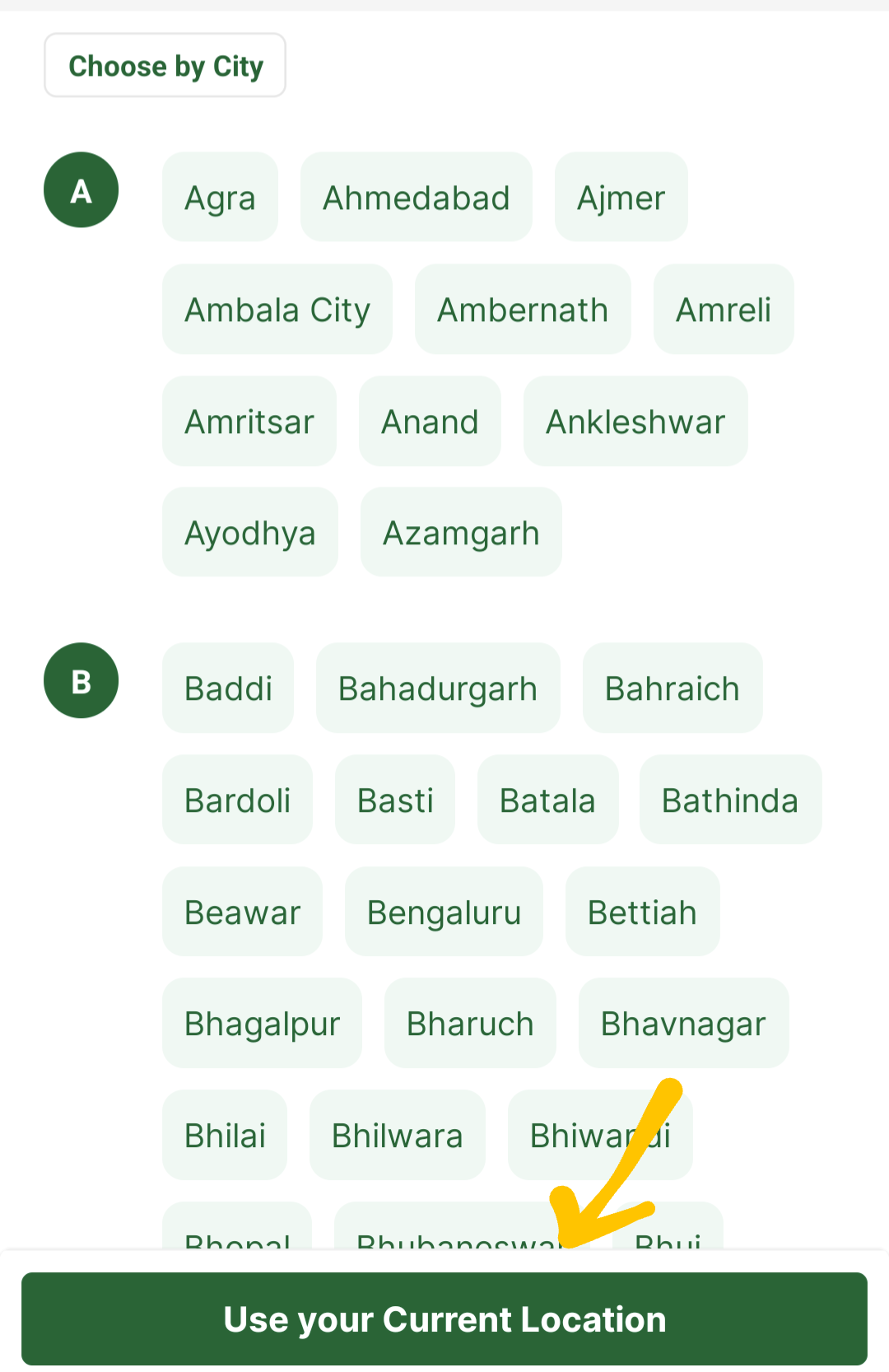Viewport: 889px width, 1372px height.
Task: Select the Bhagalpur option
Action: (262, 1024)
